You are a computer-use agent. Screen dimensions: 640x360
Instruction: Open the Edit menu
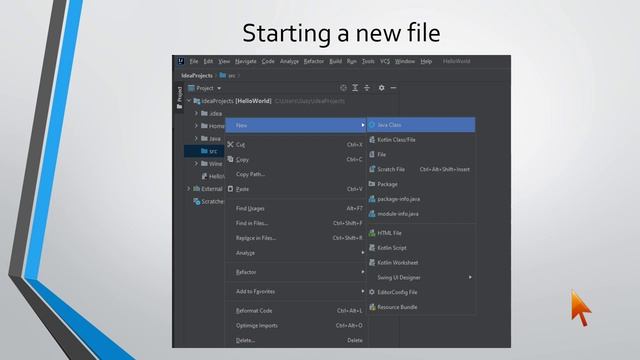tap(208, 61)
